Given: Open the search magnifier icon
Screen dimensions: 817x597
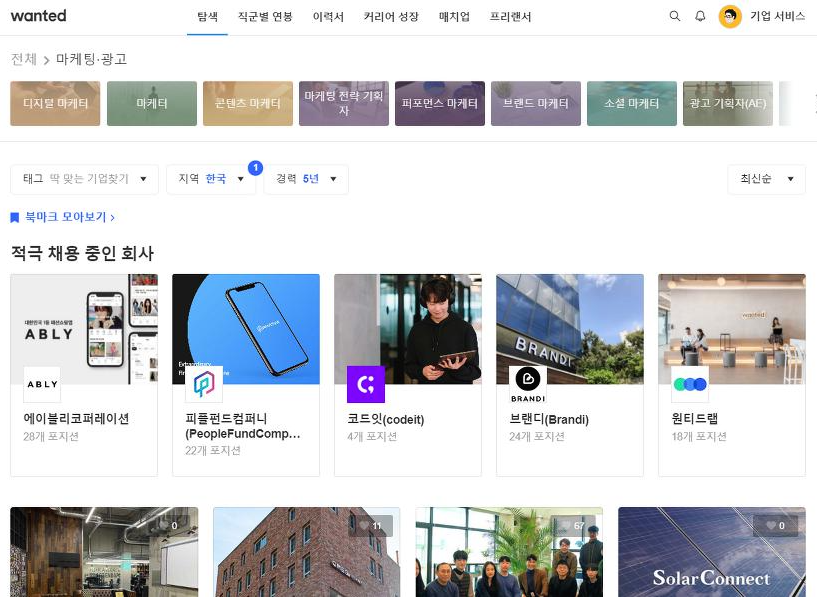Looking at the screenshot, I should coord(675,16).
